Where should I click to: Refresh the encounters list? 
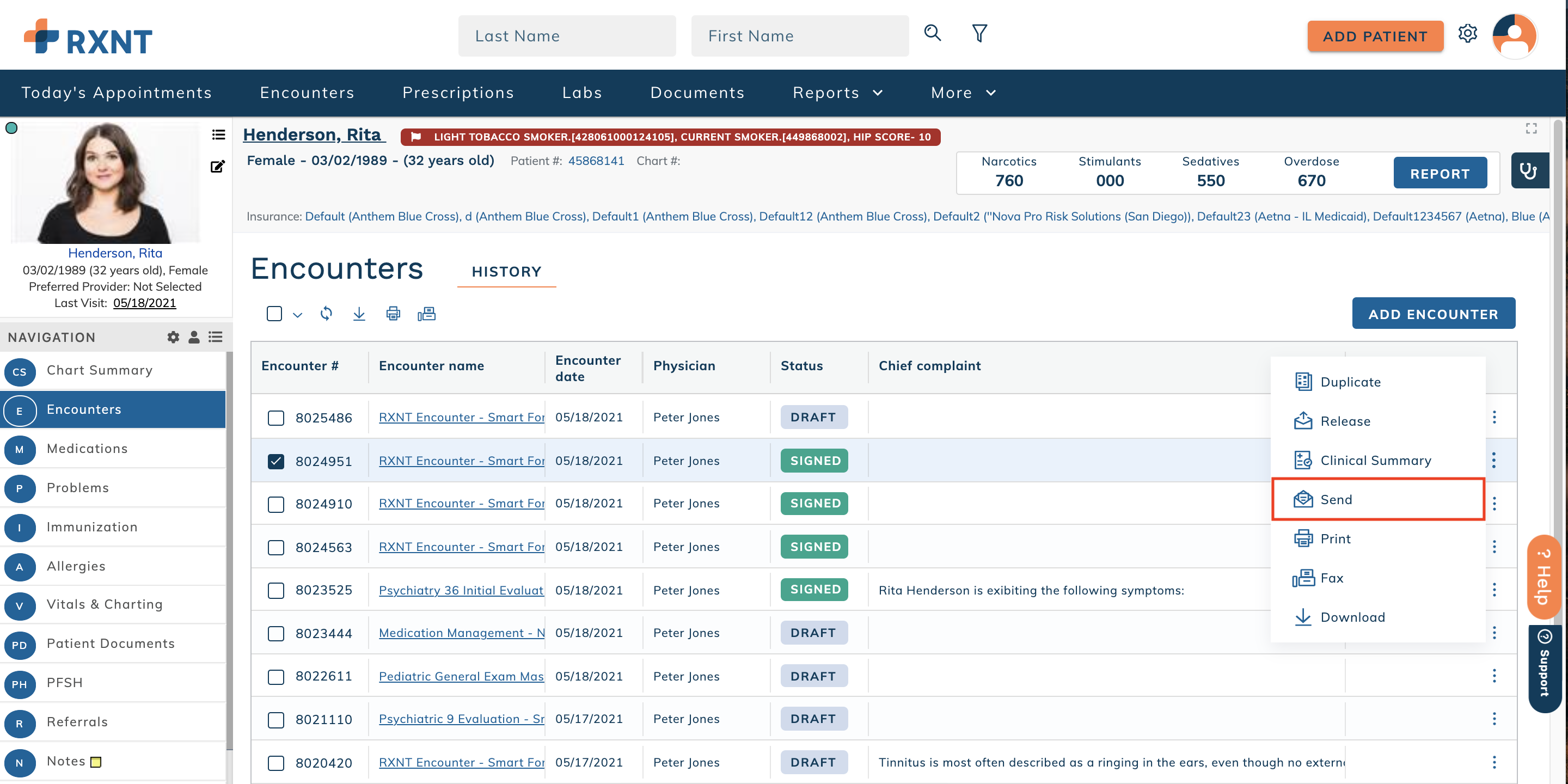[326, 314]
